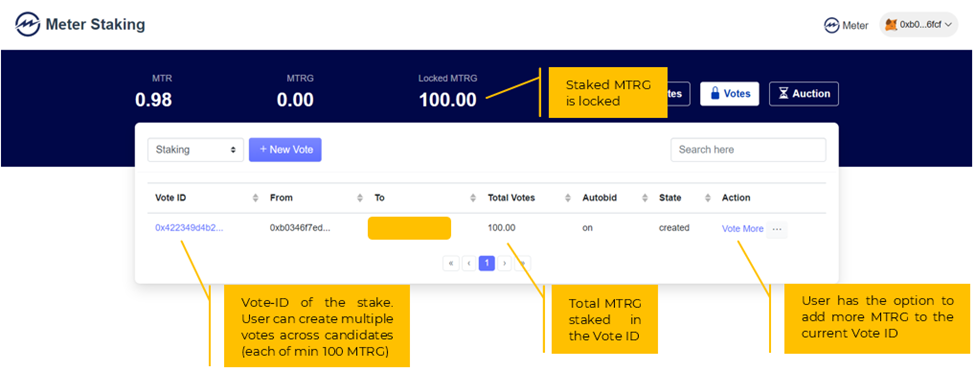Viewport: 975px width, 377px height.
Task: Create a new vote with New Vote button
Action: tap(285, 150)
